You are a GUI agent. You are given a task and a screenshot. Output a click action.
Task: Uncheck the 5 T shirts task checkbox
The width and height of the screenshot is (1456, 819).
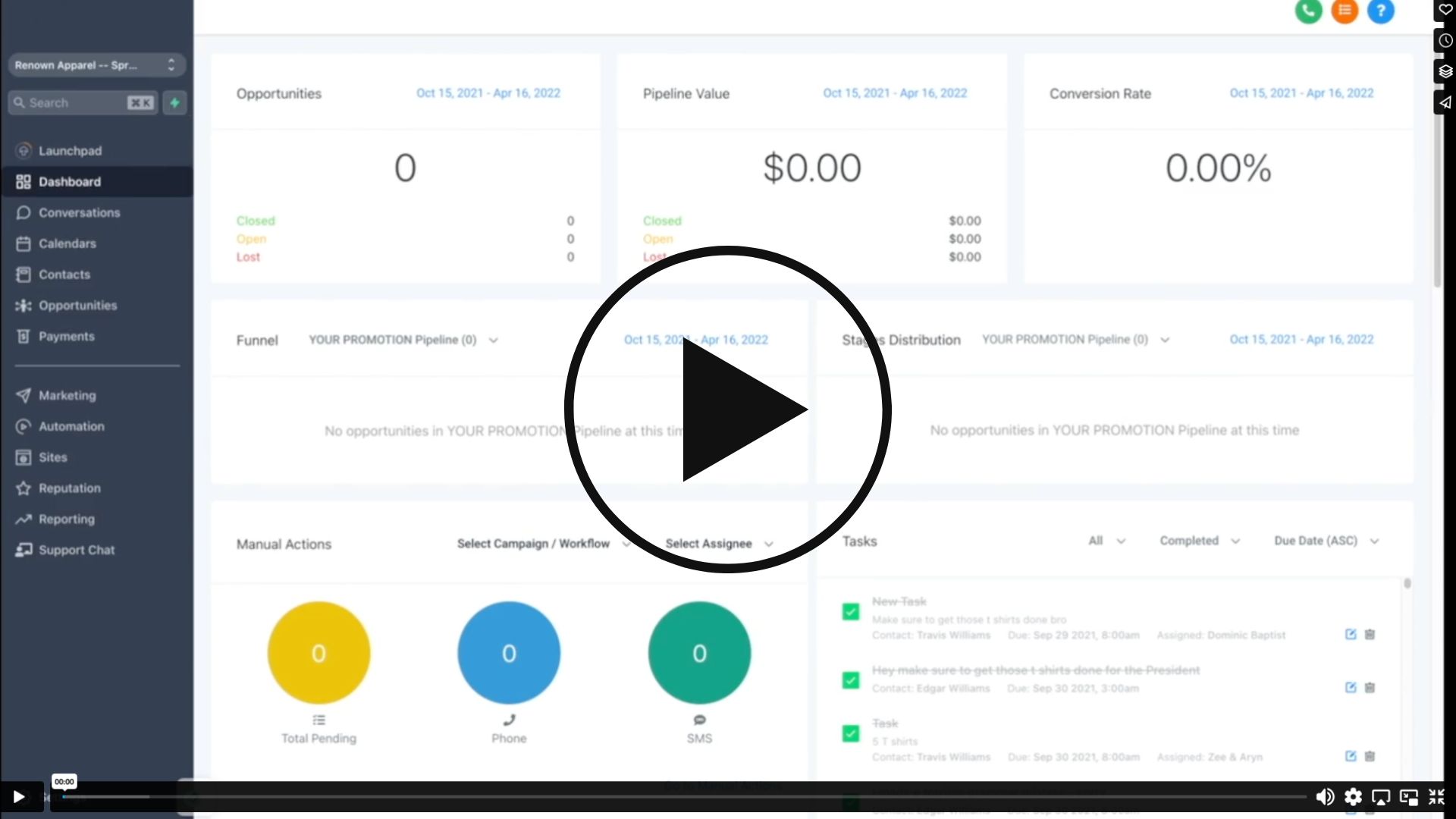click(851, 733)
